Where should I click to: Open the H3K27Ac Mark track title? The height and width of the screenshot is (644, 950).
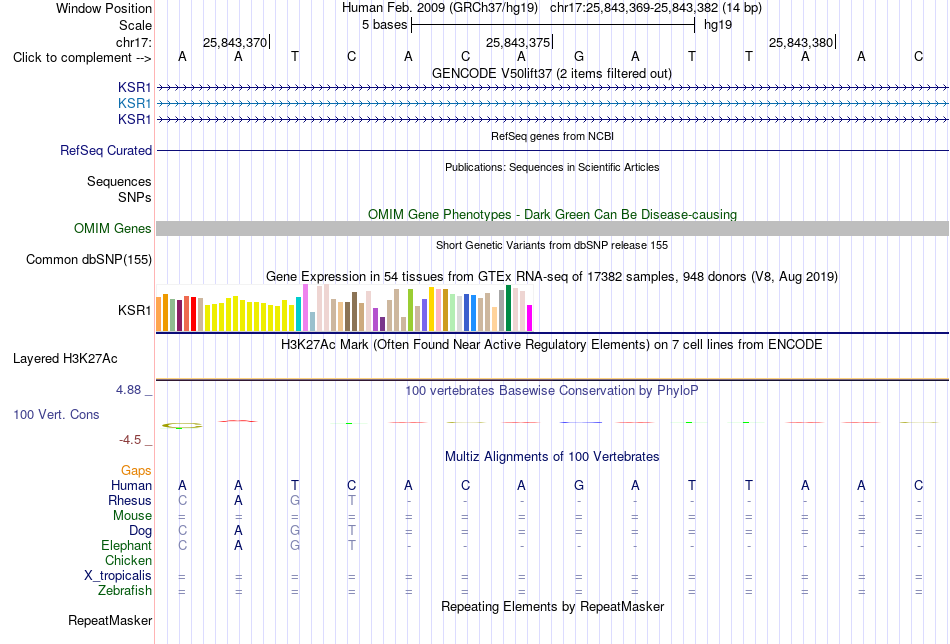pos(551,345)
